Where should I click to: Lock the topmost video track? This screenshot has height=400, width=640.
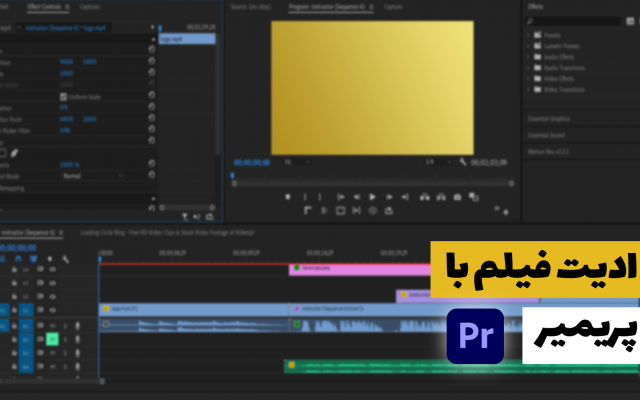(x=14, y=269)
